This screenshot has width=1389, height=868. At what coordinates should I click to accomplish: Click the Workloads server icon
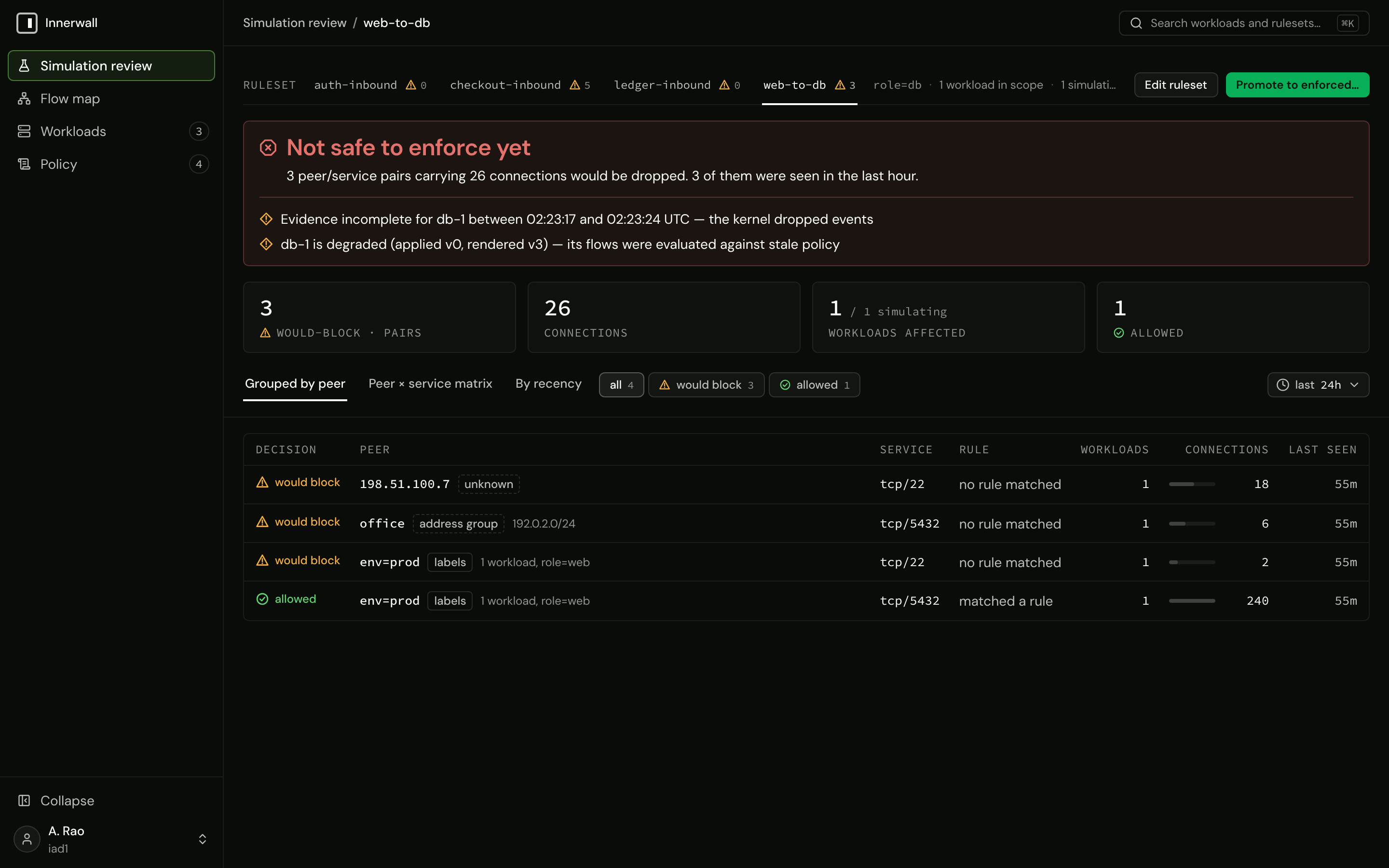(x=24, y=132)
